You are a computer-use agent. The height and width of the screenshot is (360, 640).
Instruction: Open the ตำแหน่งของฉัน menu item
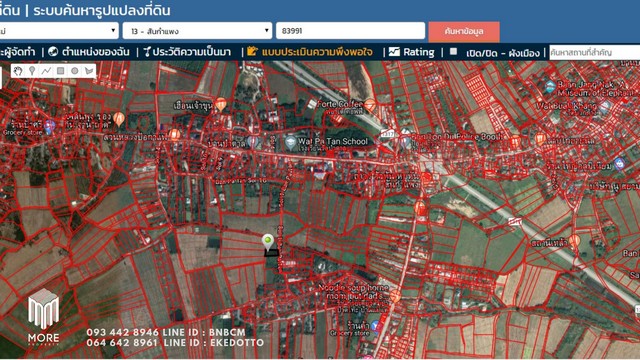pos(89,52)
